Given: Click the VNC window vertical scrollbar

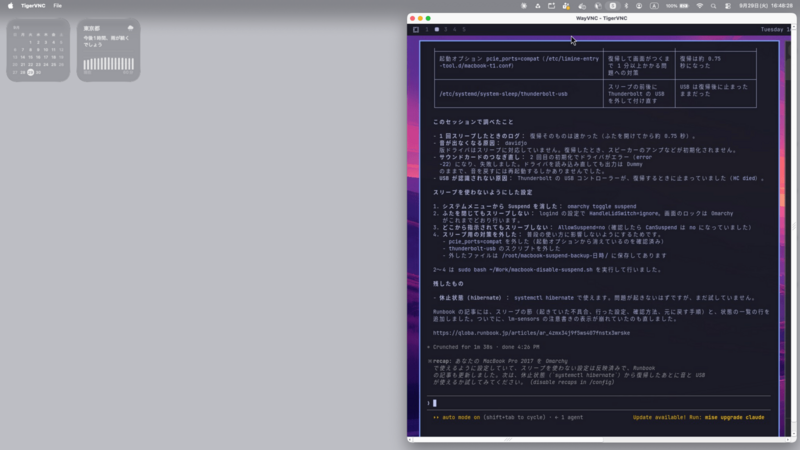Looking at the screenshot, I should coord(792,230).
